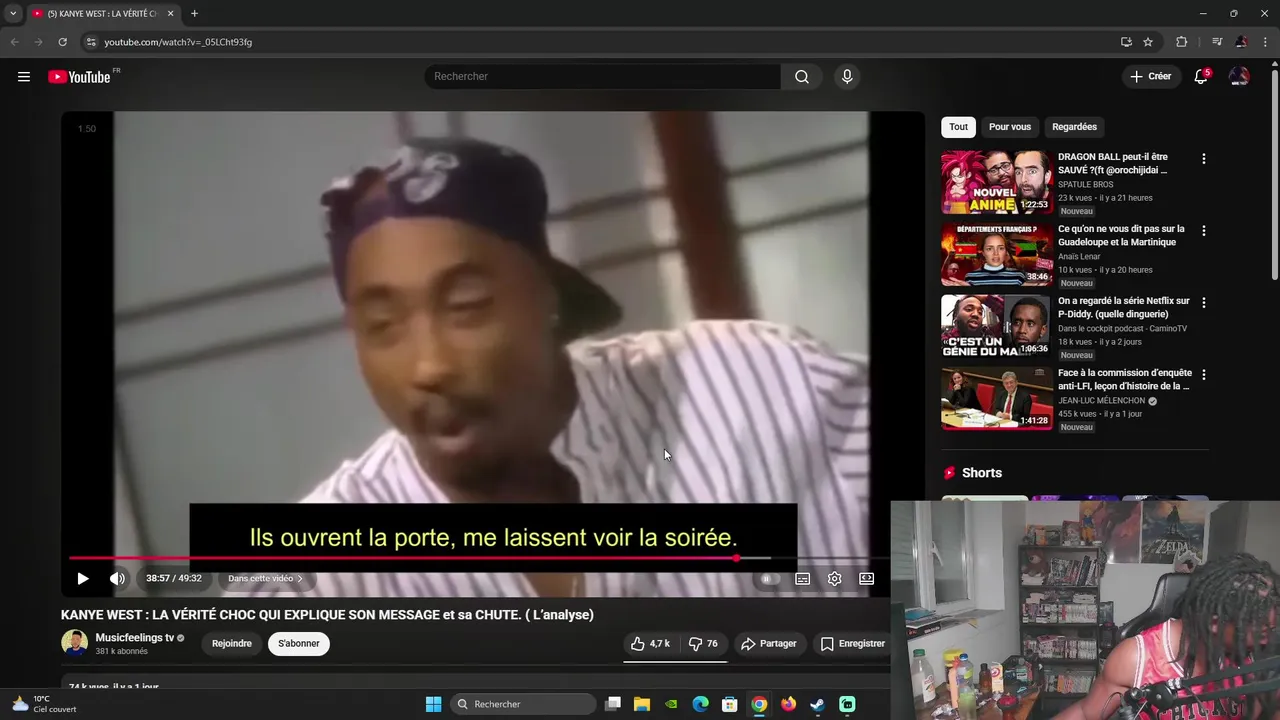Screen dimensions: 1280x720
Task: Close the KANYE WEST tab
Action: (x=170, y=13)
